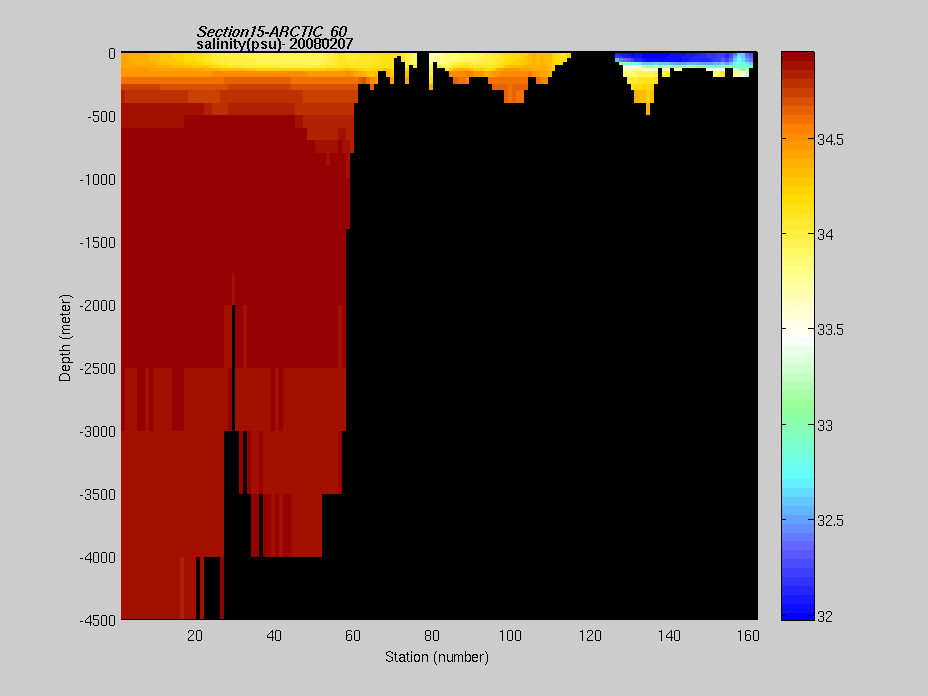Click the colorbar label '34.5'
This screenshot has height=696, width=928.
830,140
